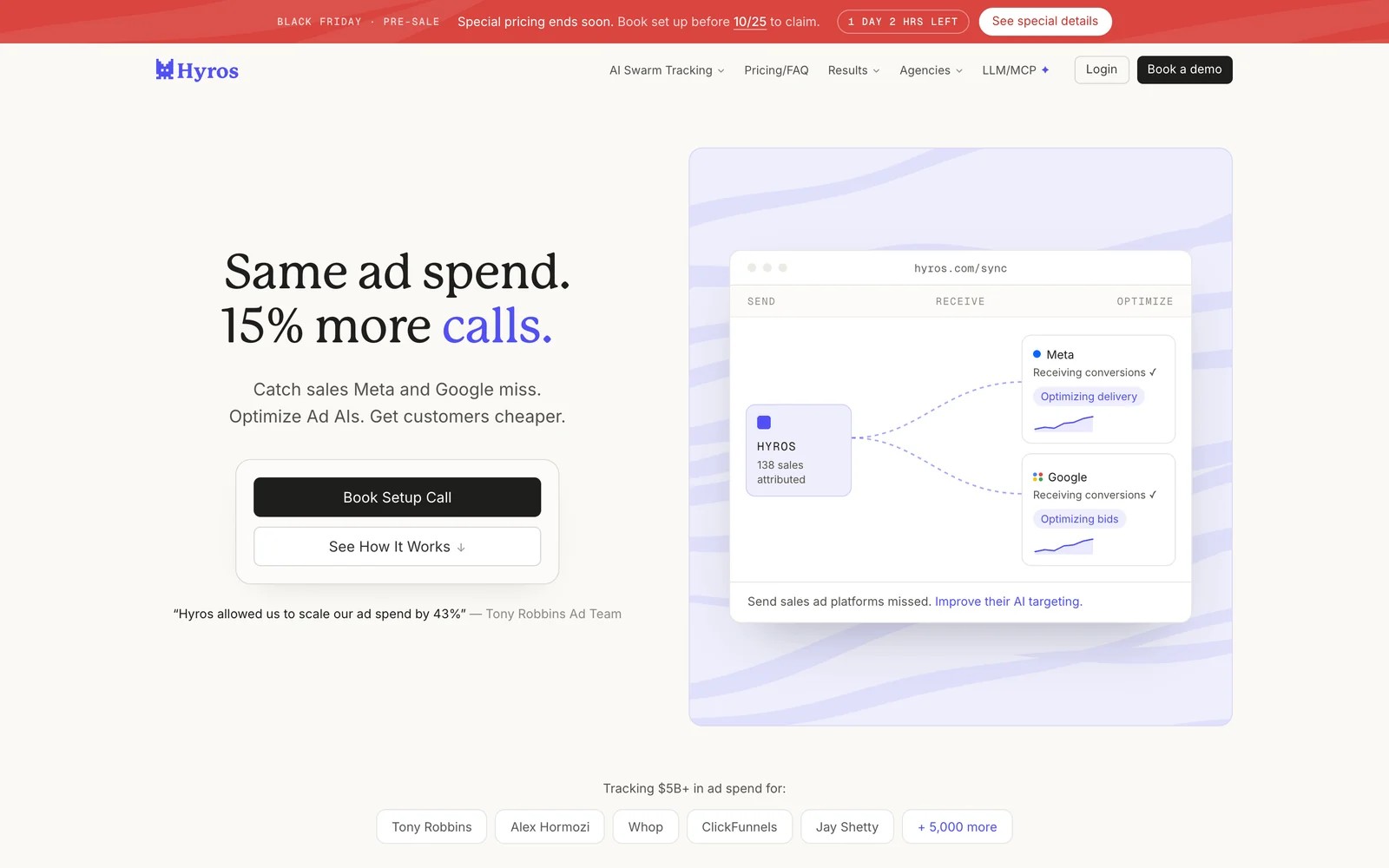Click the purple square icon in the HYROS card

[x=764, y=423]
